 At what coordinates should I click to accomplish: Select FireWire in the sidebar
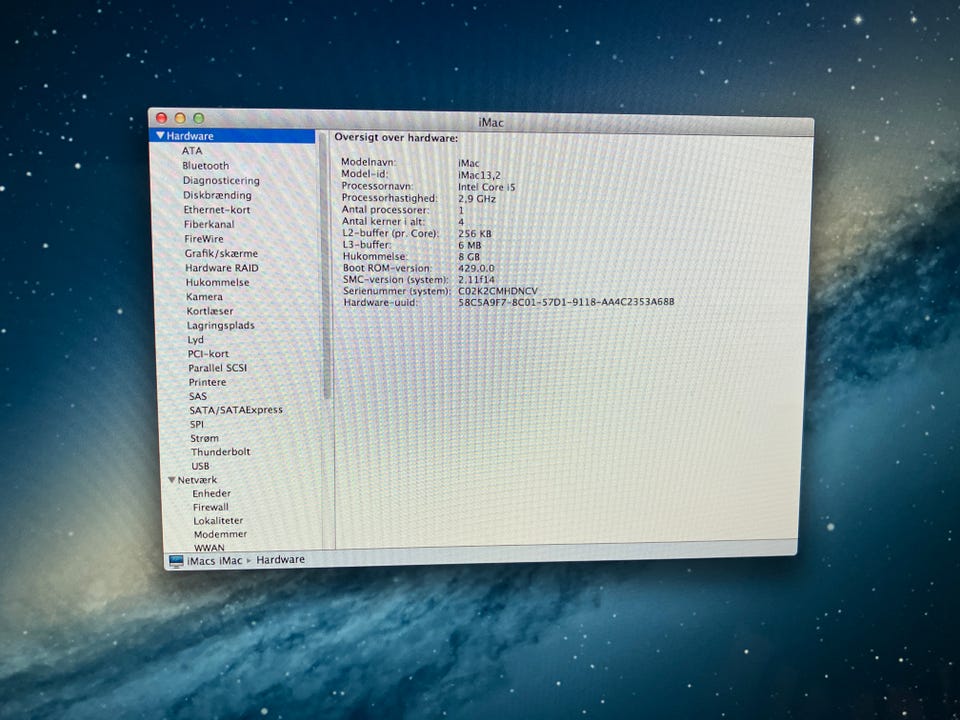point(204,239)
